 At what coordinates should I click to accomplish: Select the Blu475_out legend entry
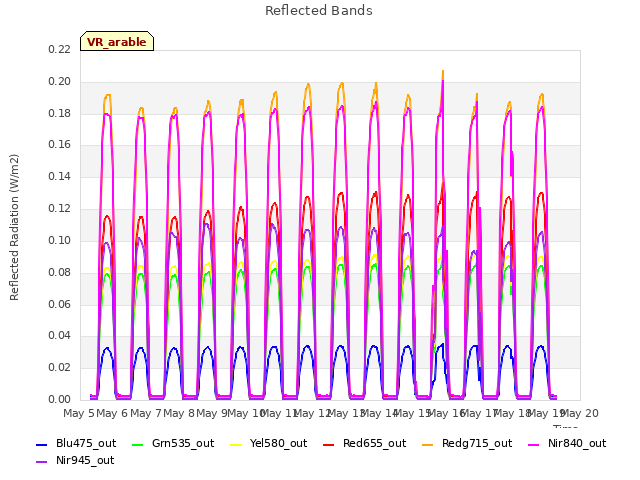coord(76,443)
